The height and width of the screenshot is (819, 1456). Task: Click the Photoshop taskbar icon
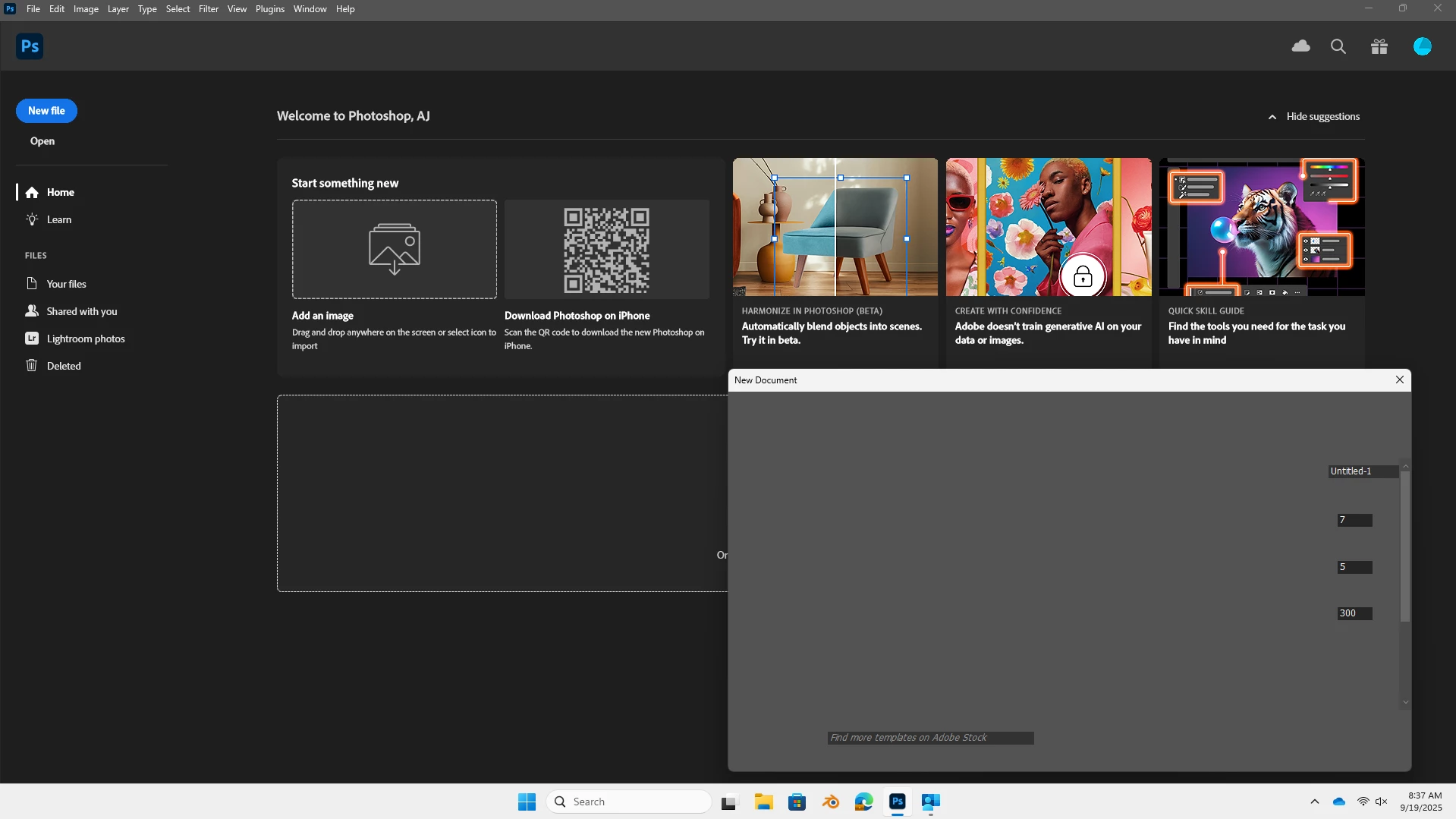(x=898, y=802)
